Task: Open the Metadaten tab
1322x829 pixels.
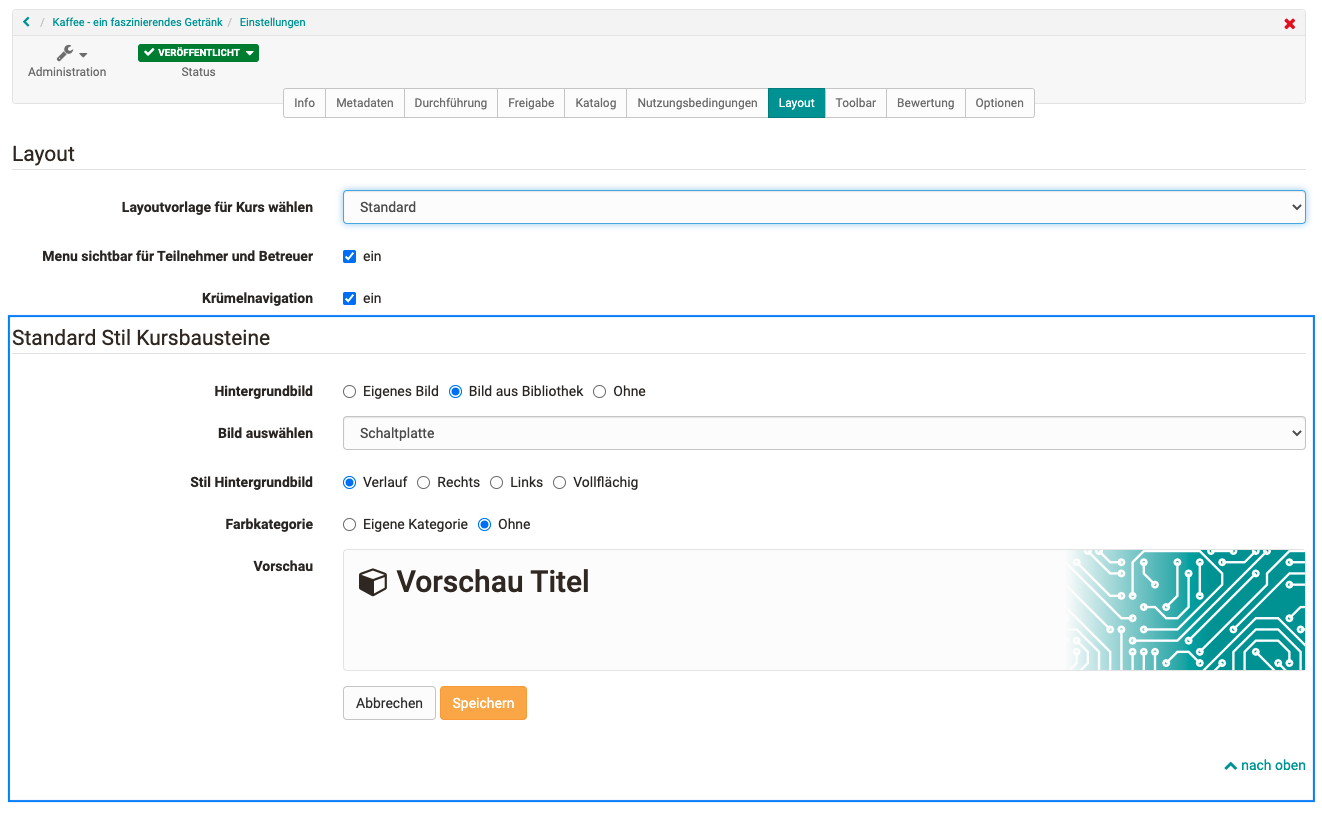Action: (364, 103)
